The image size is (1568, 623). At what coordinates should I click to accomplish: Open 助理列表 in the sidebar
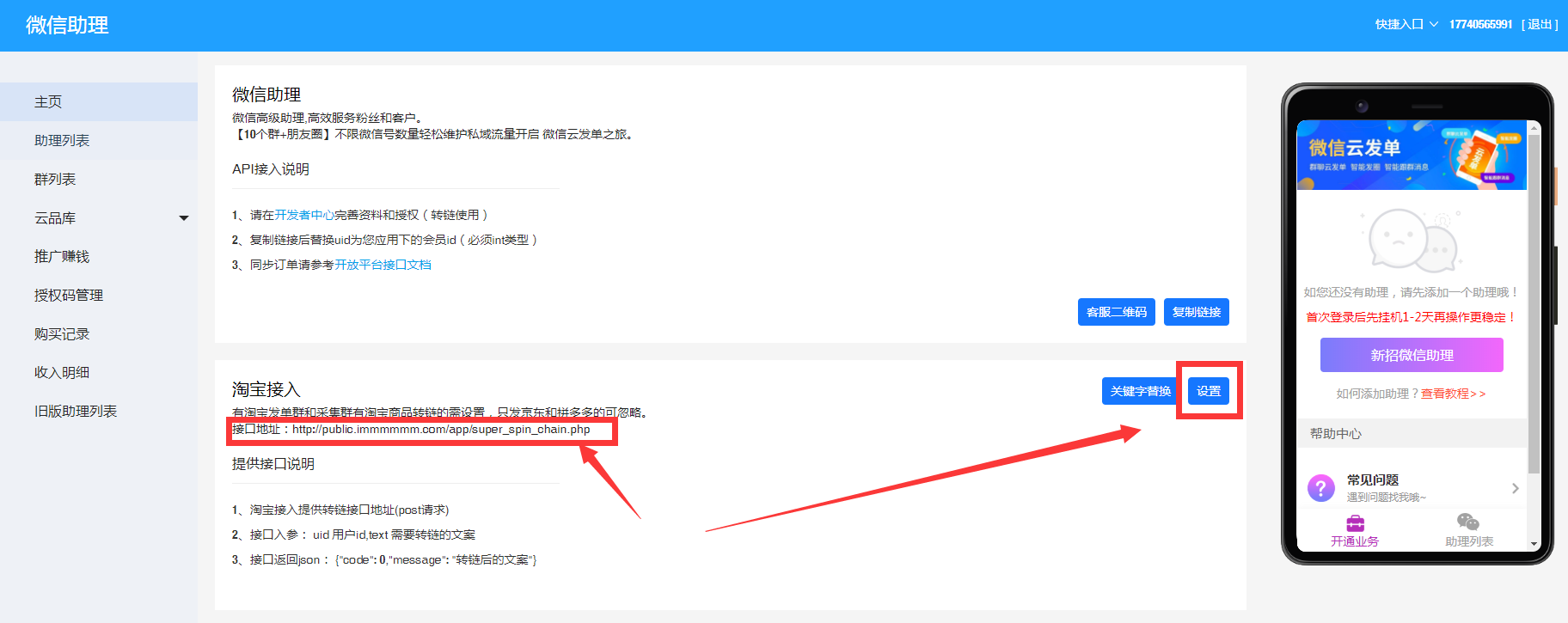tap(99, 140)
